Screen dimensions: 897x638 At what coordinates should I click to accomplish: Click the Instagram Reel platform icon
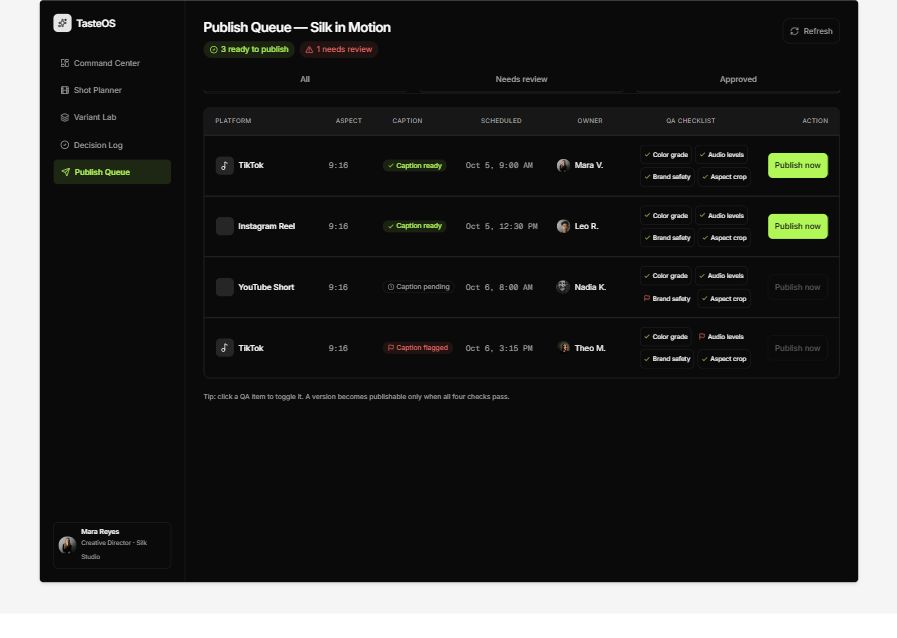[224, 226]
